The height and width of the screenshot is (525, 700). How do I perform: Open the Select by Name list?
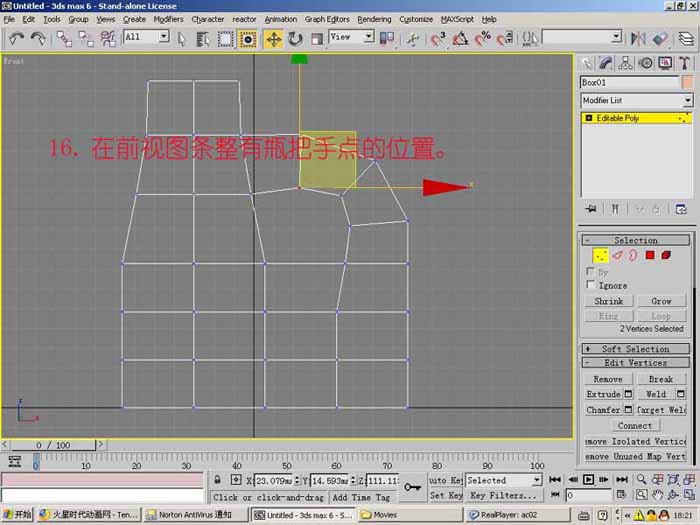click(203, 39)
